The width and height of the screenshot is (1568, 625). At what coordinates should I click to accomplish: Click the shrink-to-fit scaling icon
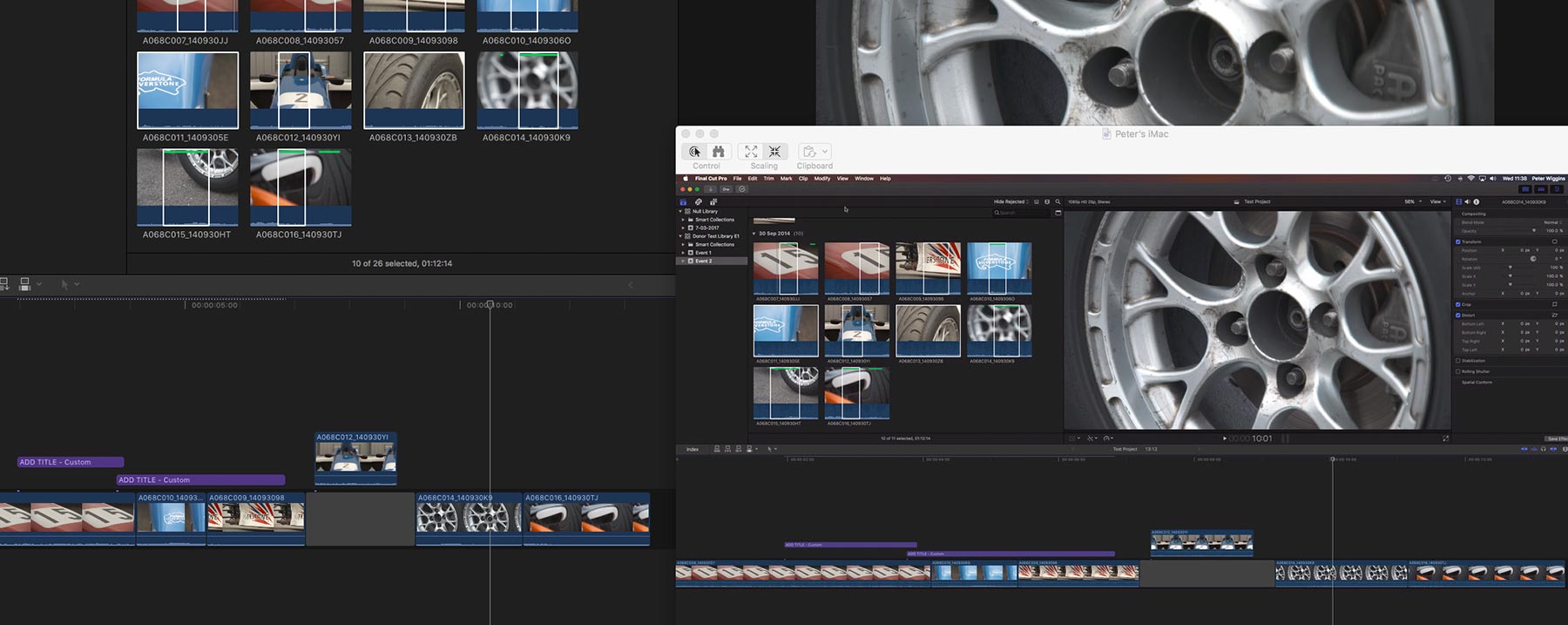coord(774,152)
